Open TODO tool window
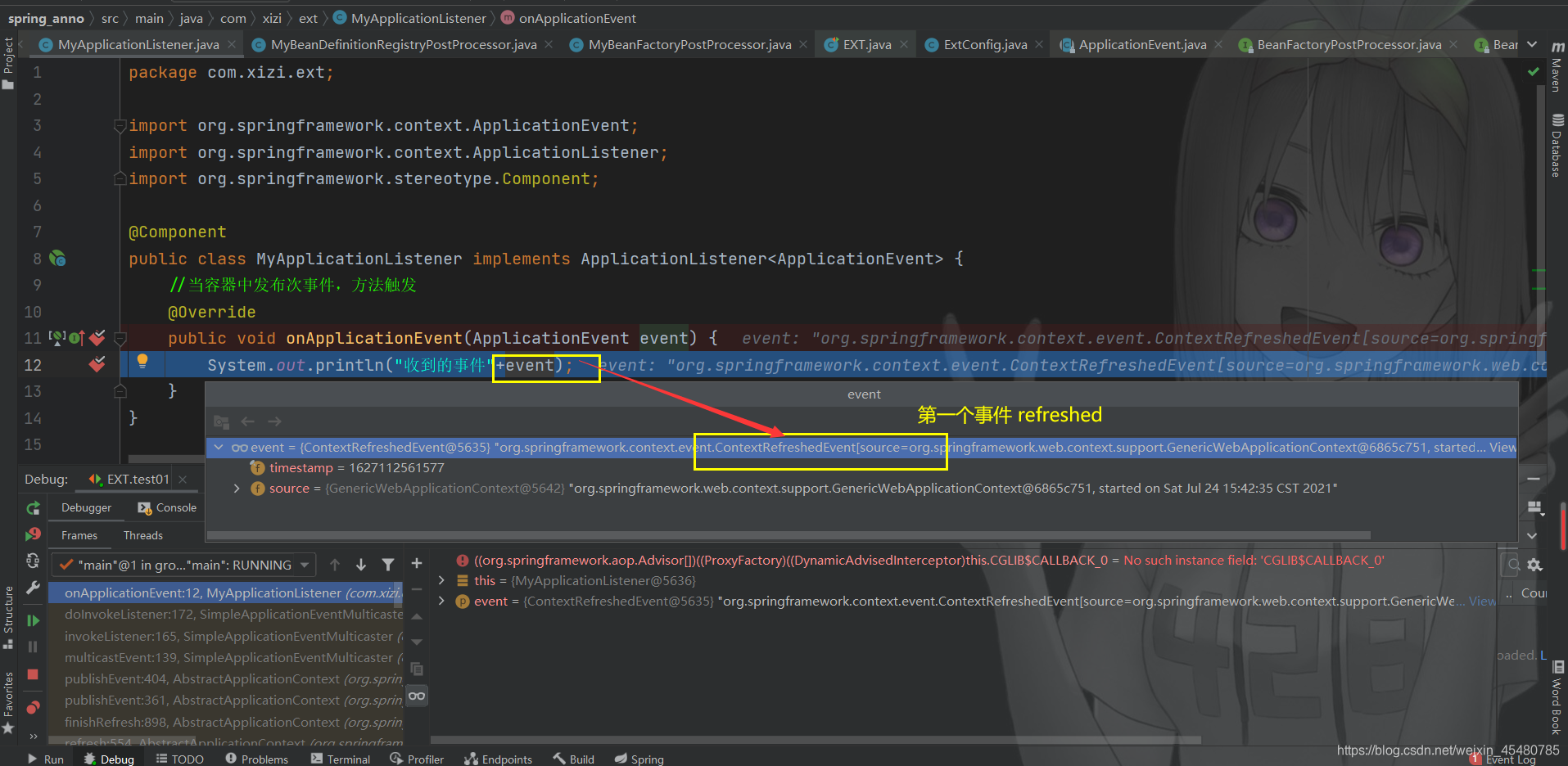Viewport: 1568px width, 766px height. 180,759
